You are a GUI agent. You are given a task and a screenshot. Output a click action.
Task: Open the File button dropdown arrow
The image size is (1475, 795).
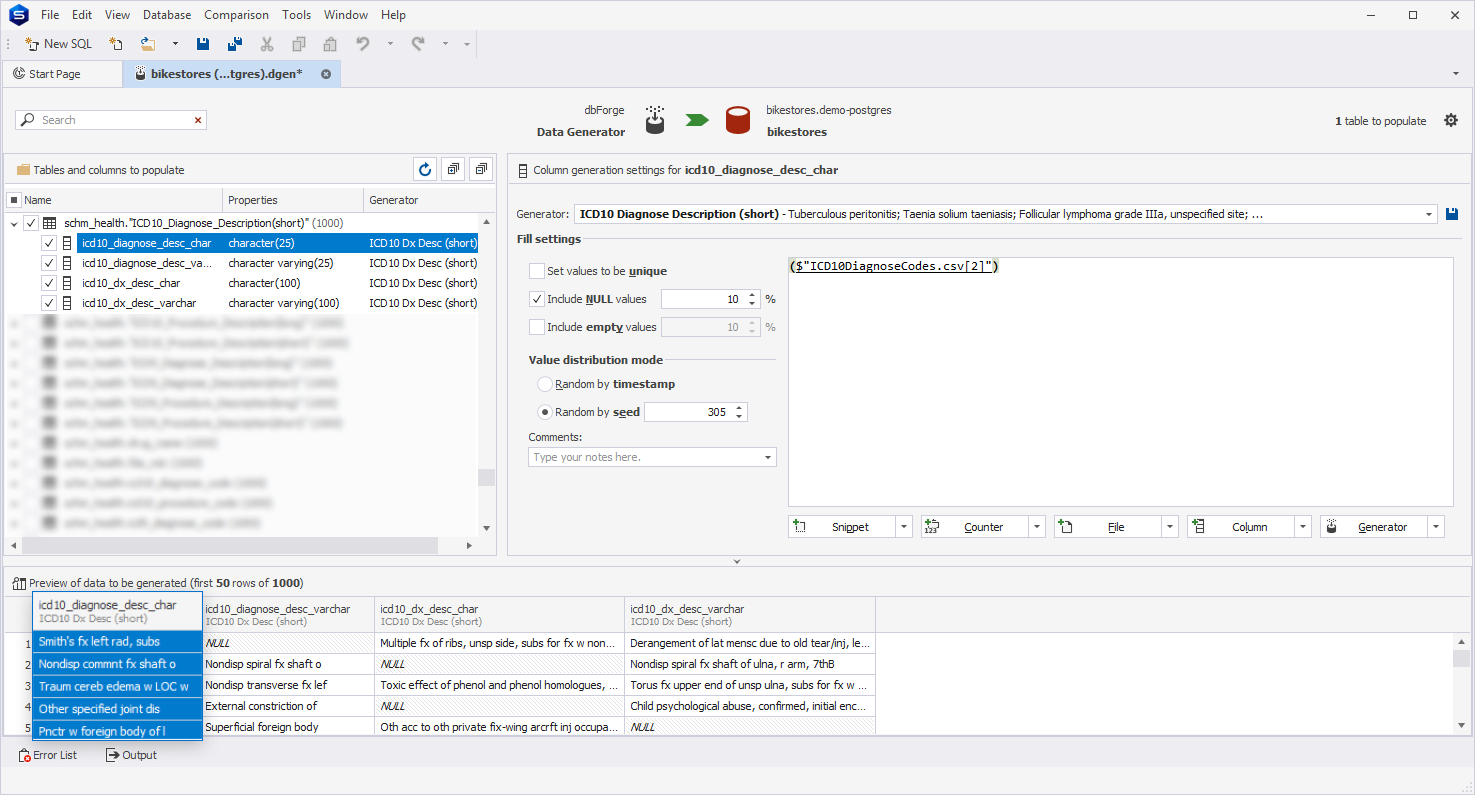[x=1170, y=527]
